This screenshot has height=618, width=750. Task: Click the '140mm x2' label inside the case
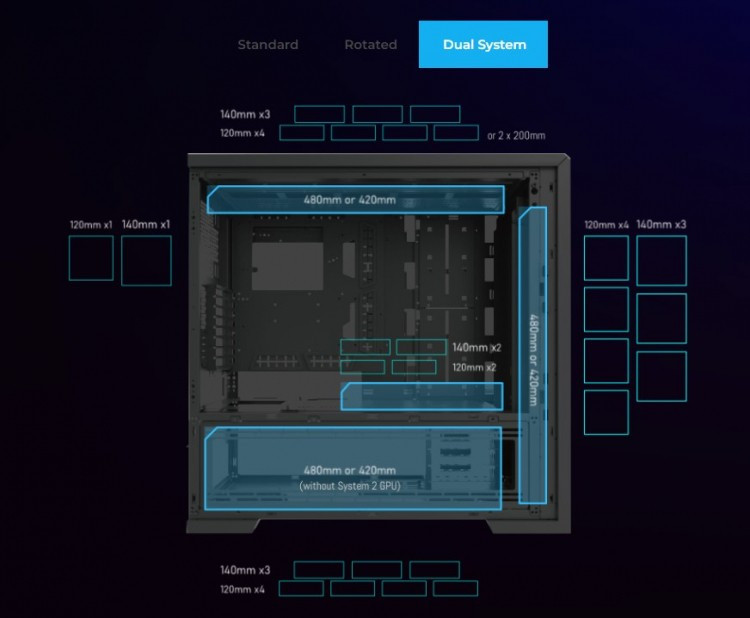pyautogui.click(x=476, y=347)
